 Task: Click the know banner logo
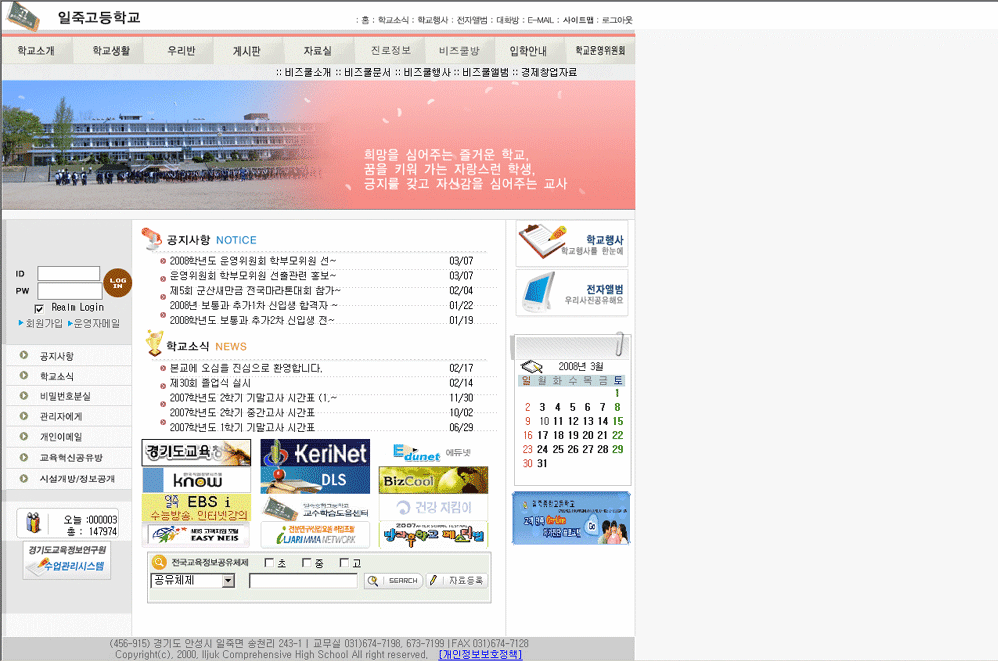coord(196,480)
